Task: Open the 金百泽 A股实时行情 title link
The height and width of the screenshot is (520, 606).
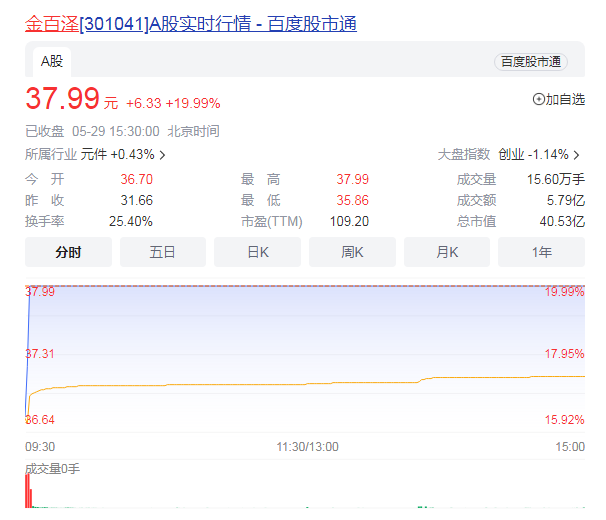Action: pos(190,23)
